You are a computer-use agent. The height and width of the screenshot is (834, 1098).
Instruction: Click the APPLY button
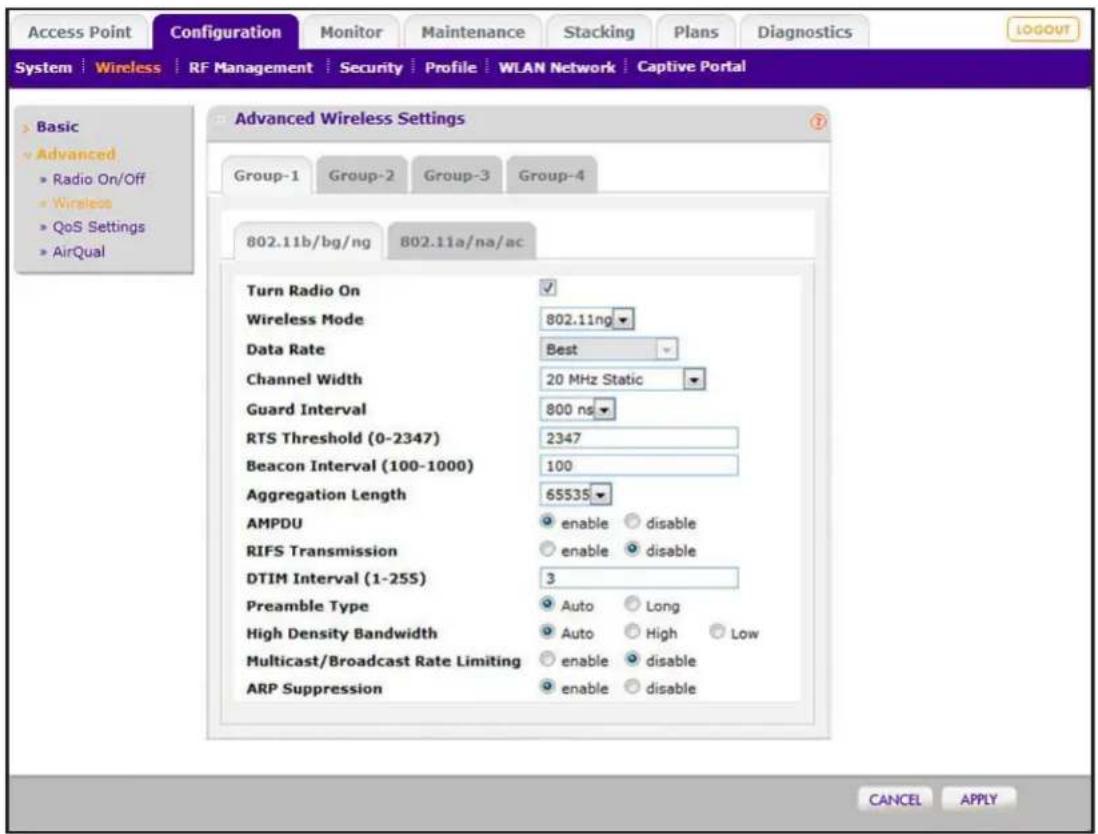978,800
